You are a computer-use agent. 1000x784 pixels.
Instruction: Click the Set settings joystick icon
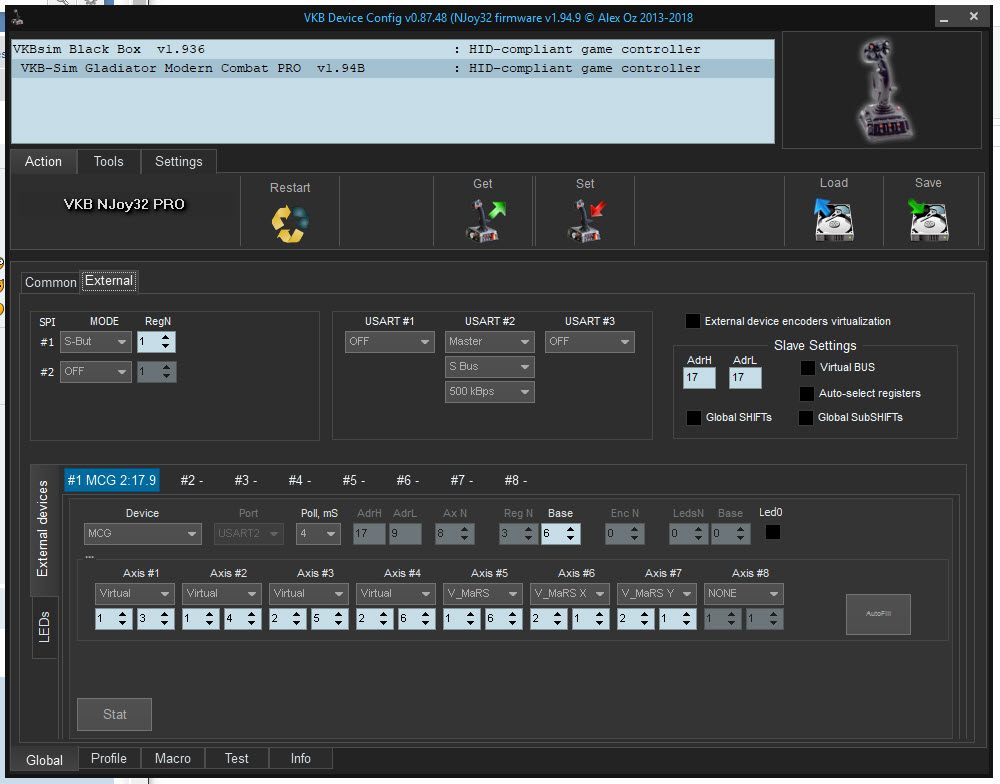click(x=585, y=219)
